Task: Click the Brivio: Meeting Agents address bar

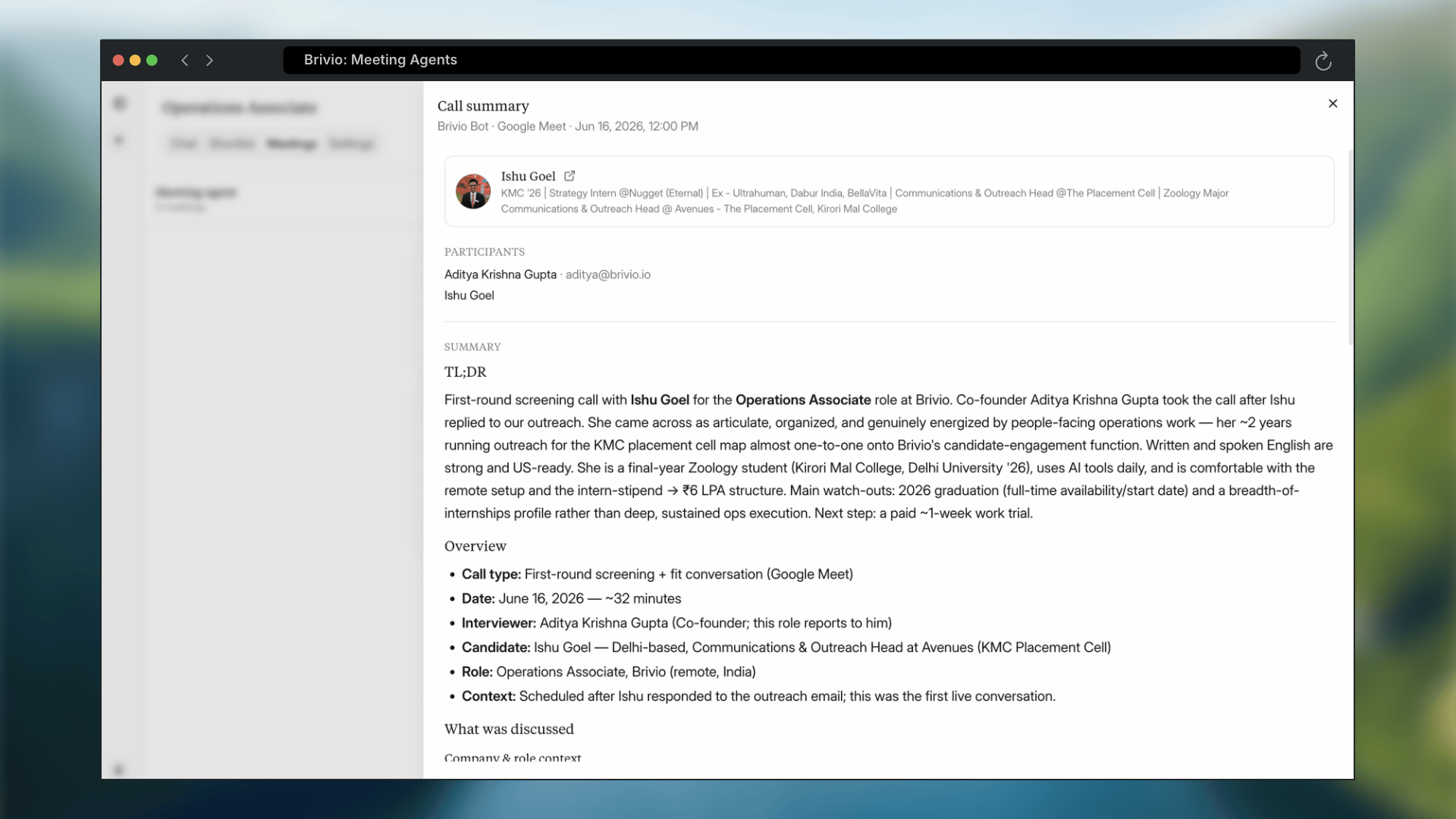Action: point(791,60)
